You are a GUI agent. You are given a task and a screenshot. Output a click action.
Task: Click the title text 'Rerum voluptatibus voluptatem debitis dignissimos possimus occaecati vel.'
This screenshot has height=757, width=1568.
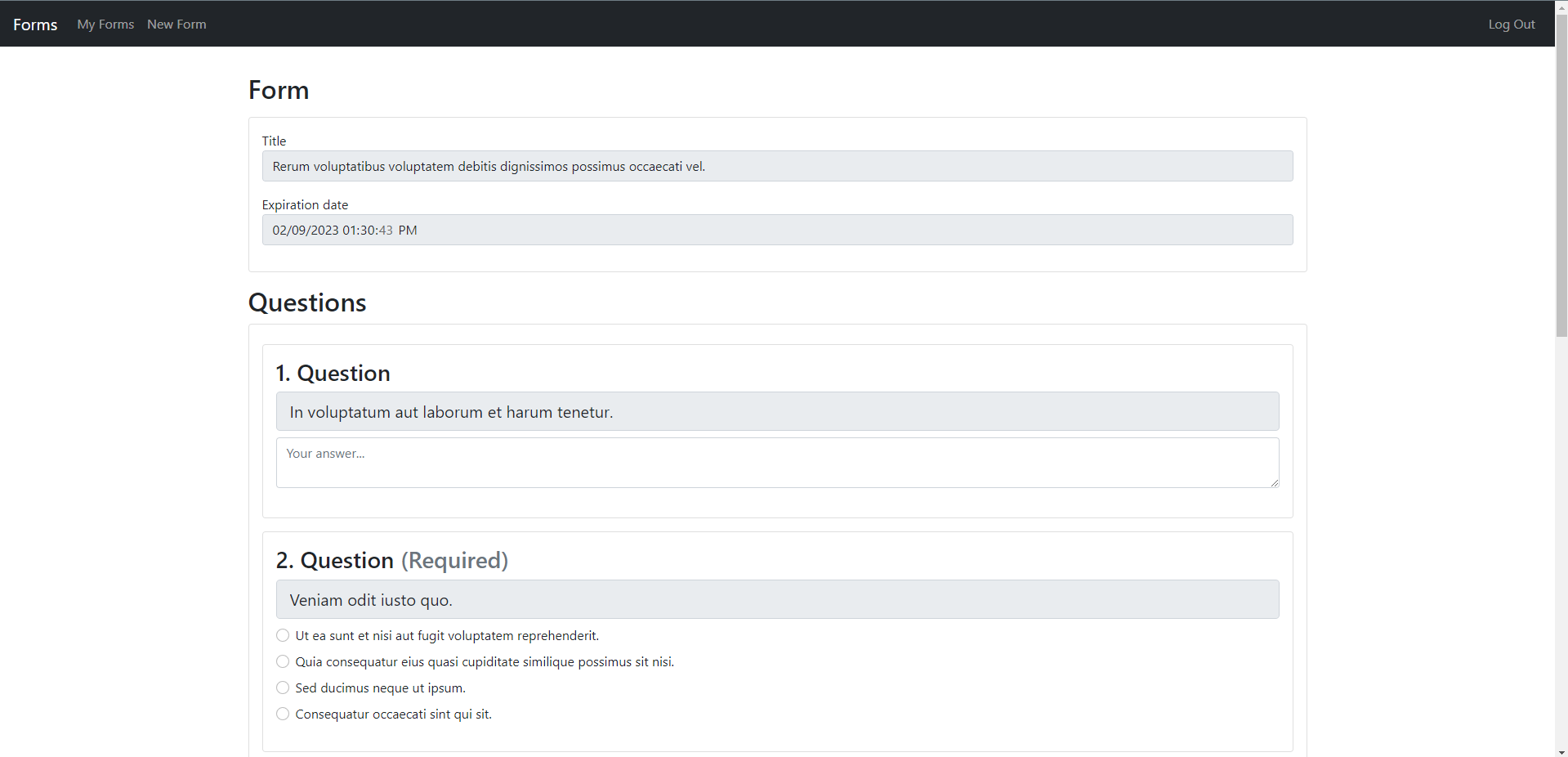[x=488, y=166]
